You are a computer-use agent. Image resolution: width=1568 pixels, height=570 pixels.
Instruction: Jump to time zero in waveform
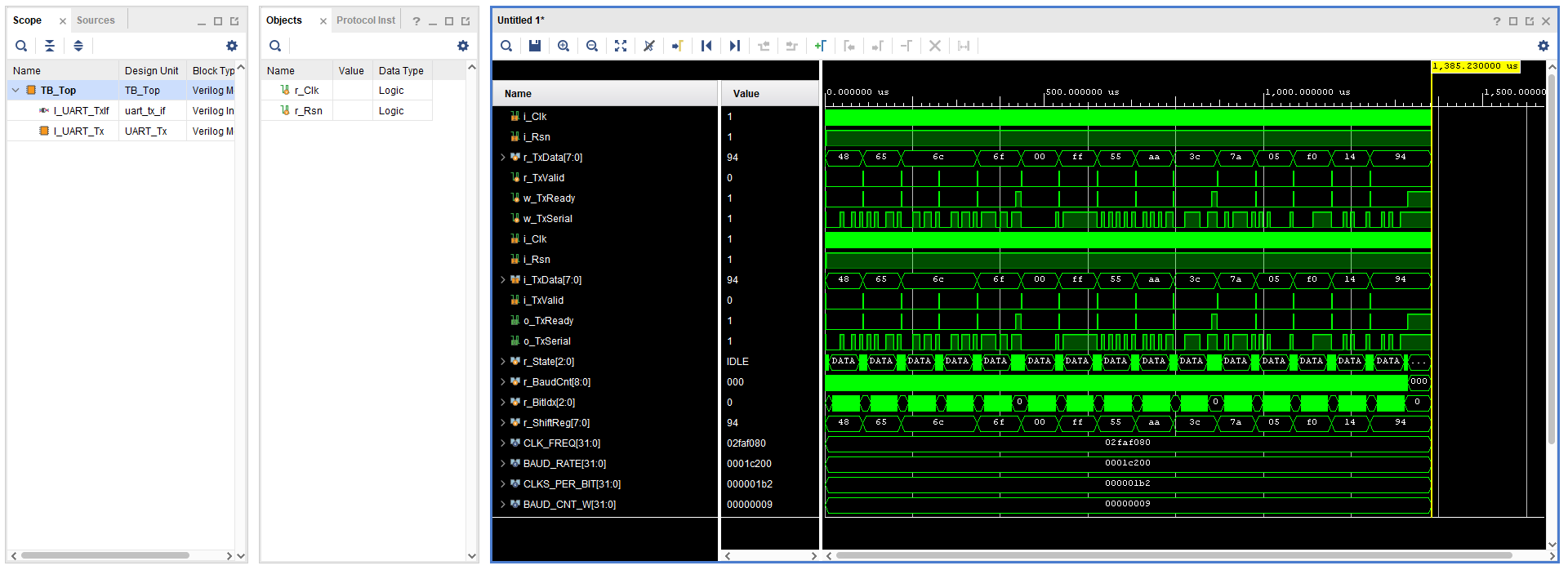[x=706, y=46]
